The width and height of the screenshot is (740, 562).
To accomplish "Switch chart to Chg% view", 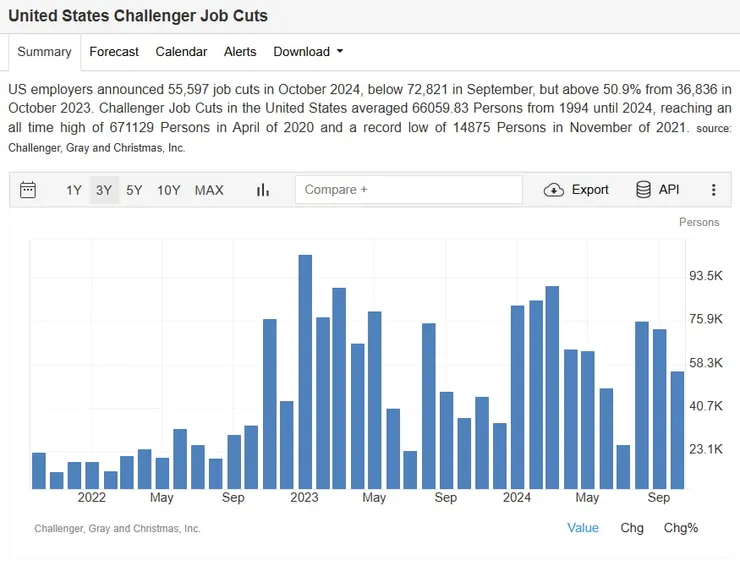I will (681, 528).
